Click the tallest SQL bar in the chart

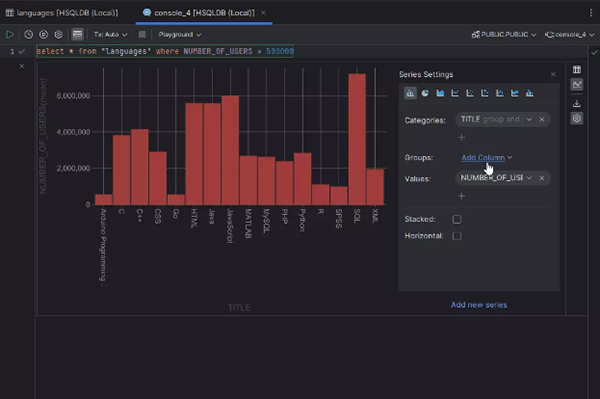pos(357,139)
